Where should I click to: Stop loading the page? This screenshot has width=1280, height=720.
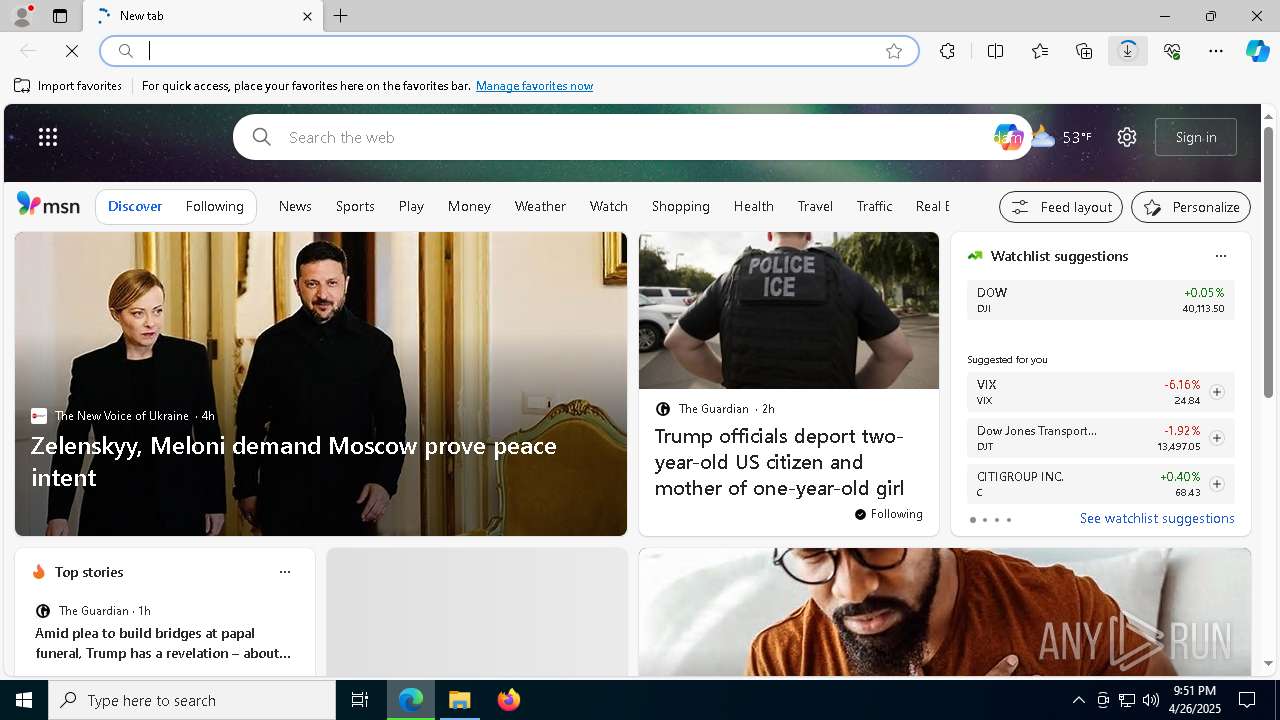click(72, 51)
